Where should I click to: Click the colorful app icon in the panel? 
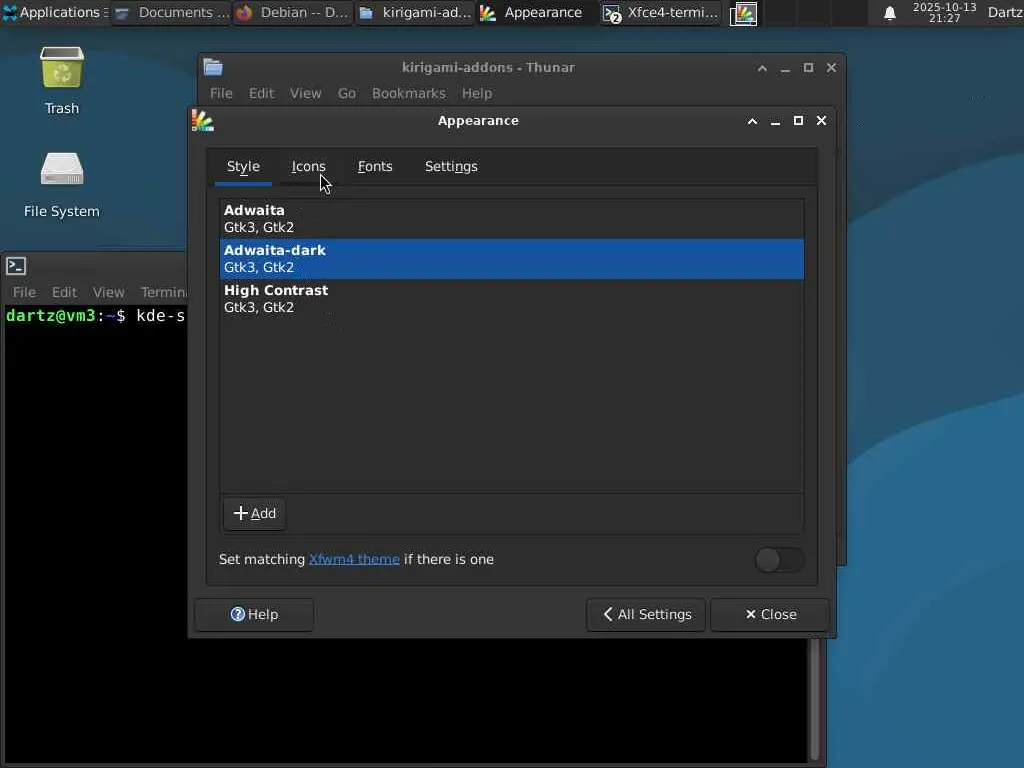[x=743, y=13]
